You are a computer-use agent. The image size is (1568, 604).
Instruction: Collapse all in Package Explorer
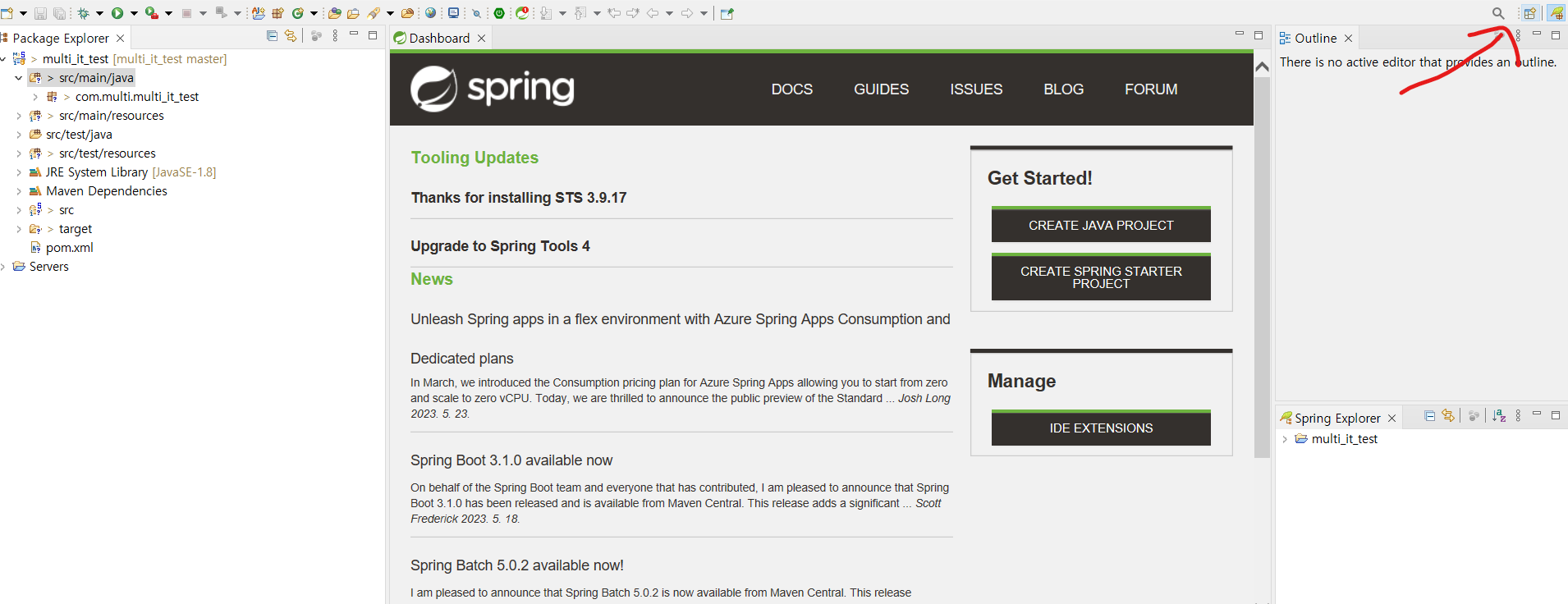pos(272,35)
